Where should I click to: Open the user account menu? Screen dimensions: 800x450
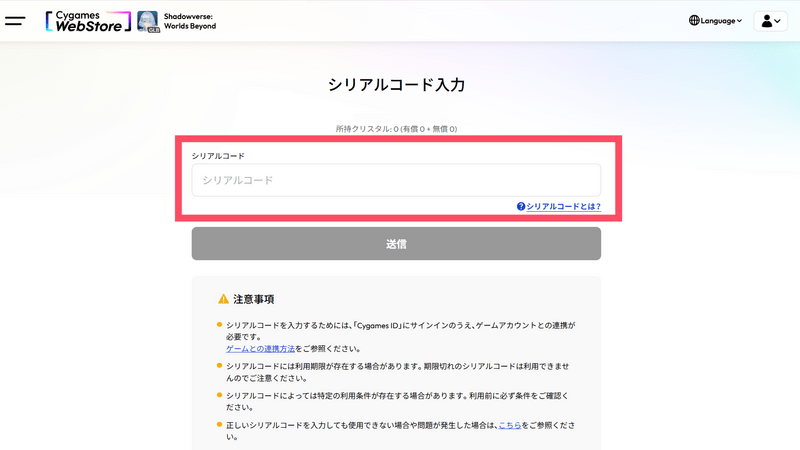point(770,21)
